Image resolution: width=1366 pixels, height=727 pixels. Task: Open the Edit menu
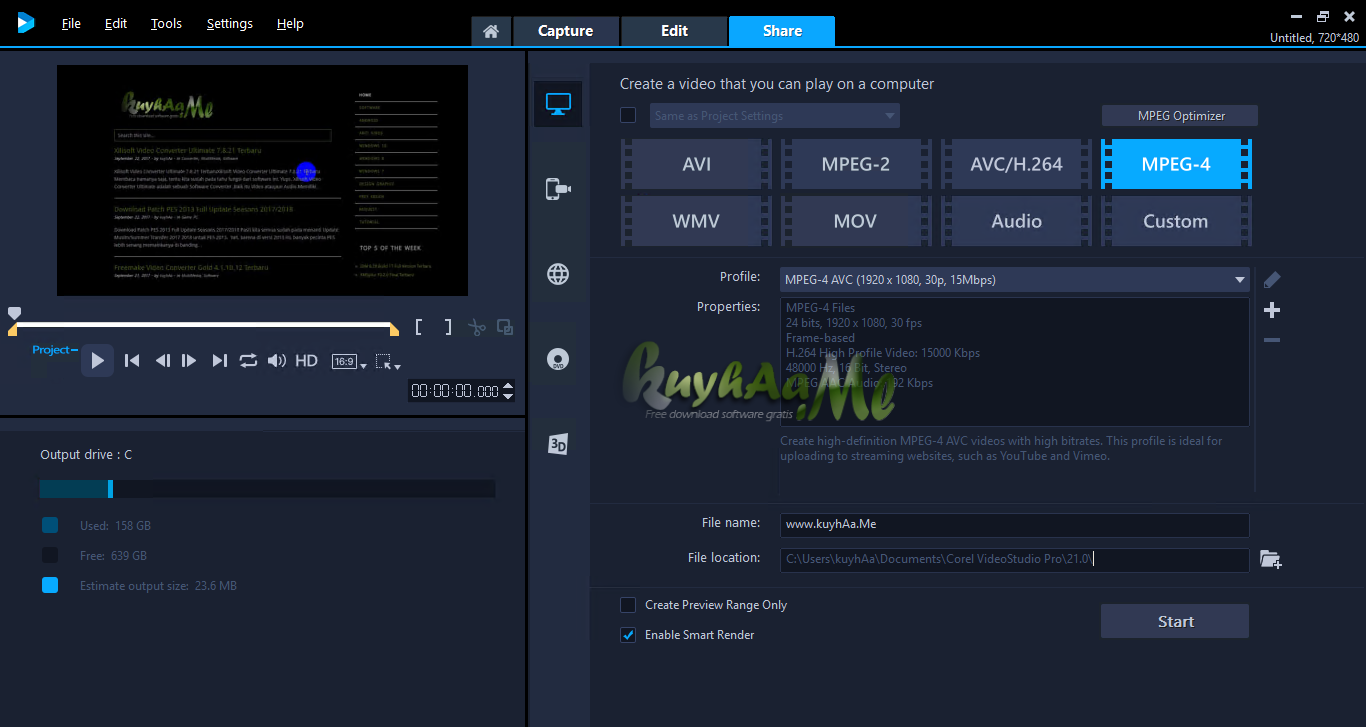[x=116, y=23]
